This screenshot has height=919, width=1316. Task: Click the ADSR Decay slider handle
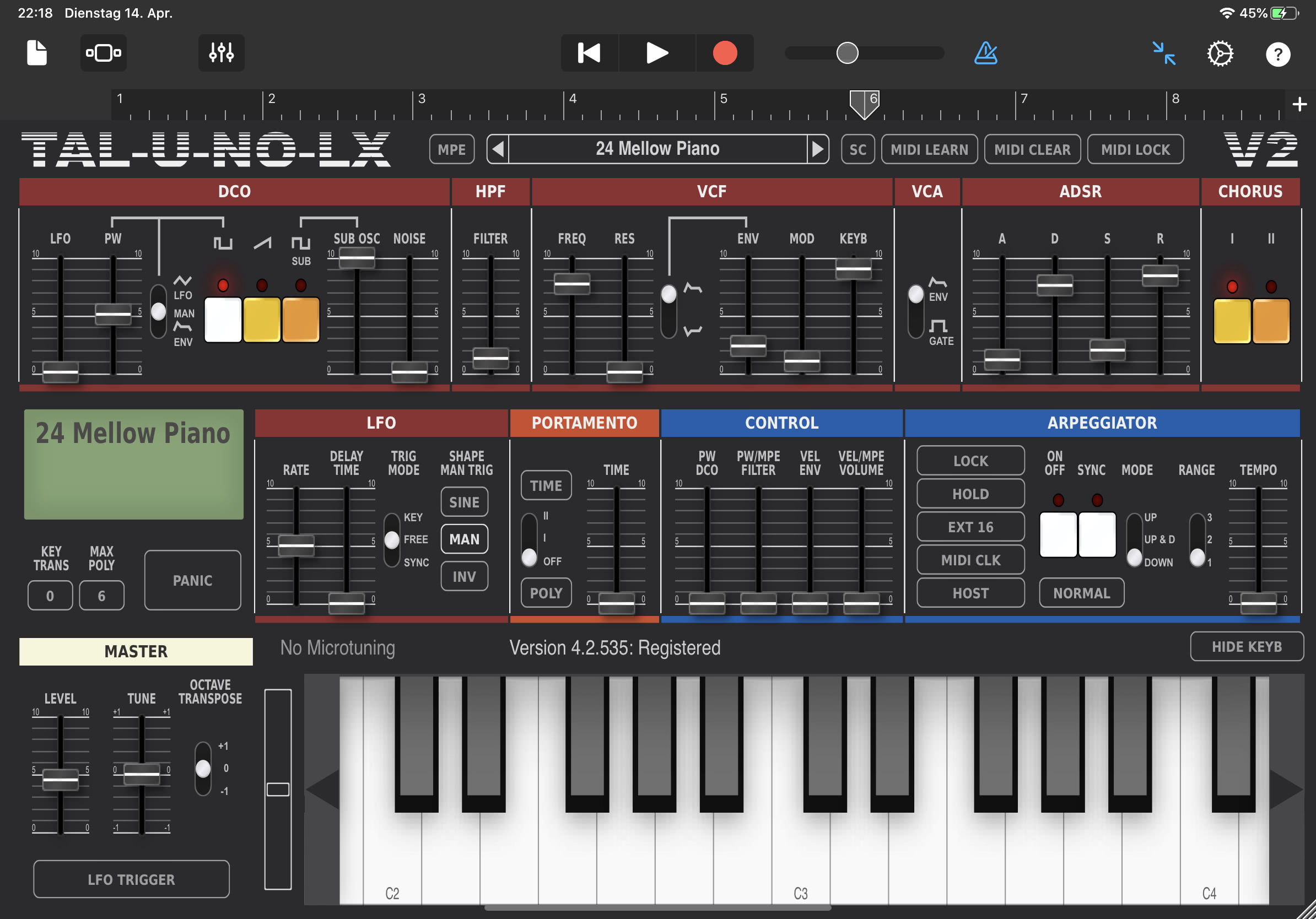tap(1055, 285)
